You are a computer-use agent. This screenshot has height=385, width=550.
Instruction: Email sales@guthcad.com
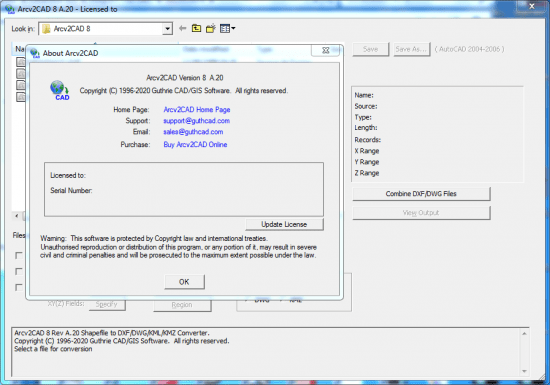point(193,132)
